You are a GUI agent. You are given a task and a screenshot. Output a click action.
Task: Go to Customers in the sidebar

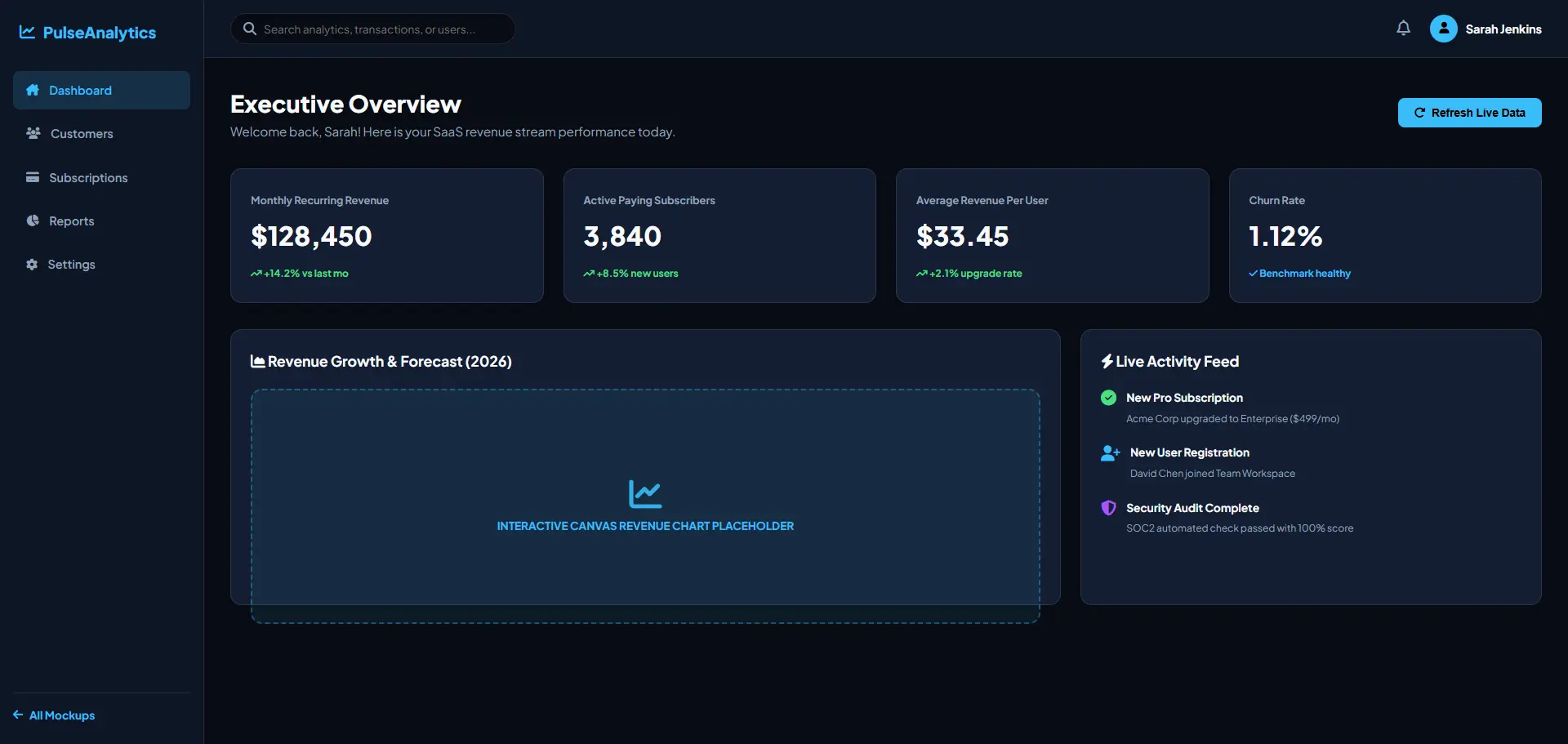click(x=101, y=133)
